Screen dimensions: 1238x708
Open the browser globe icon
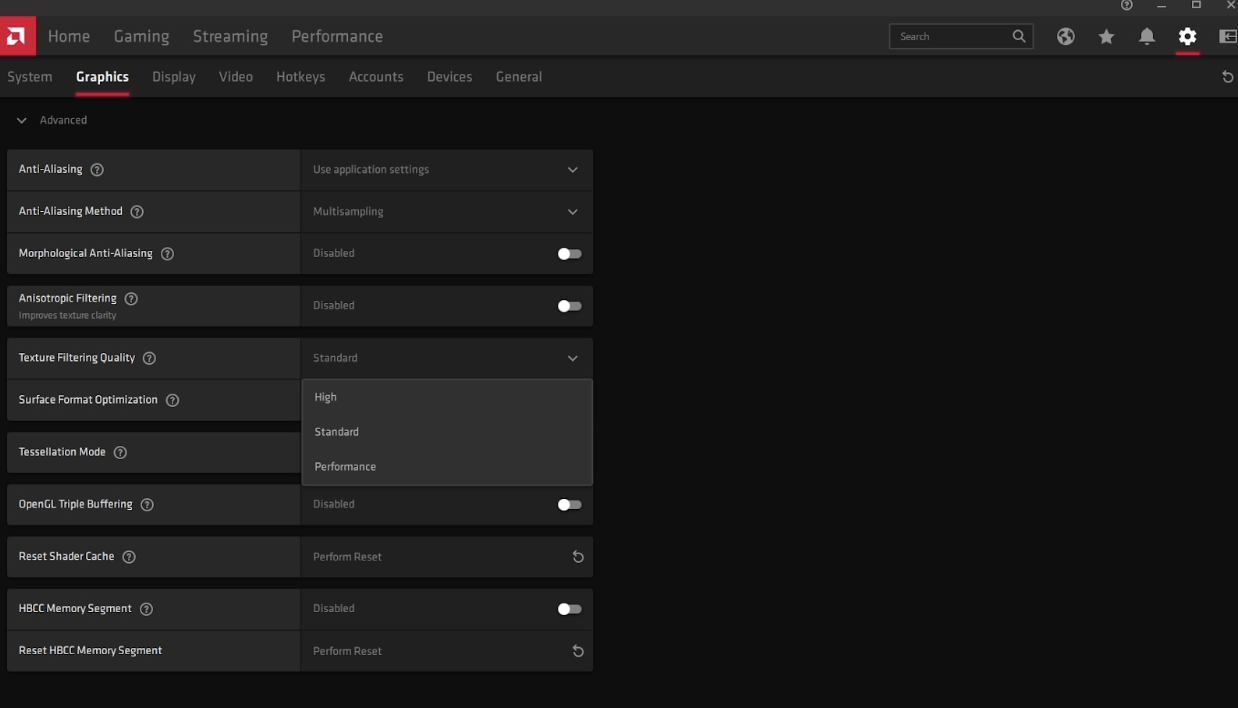tap(1065, 36)
